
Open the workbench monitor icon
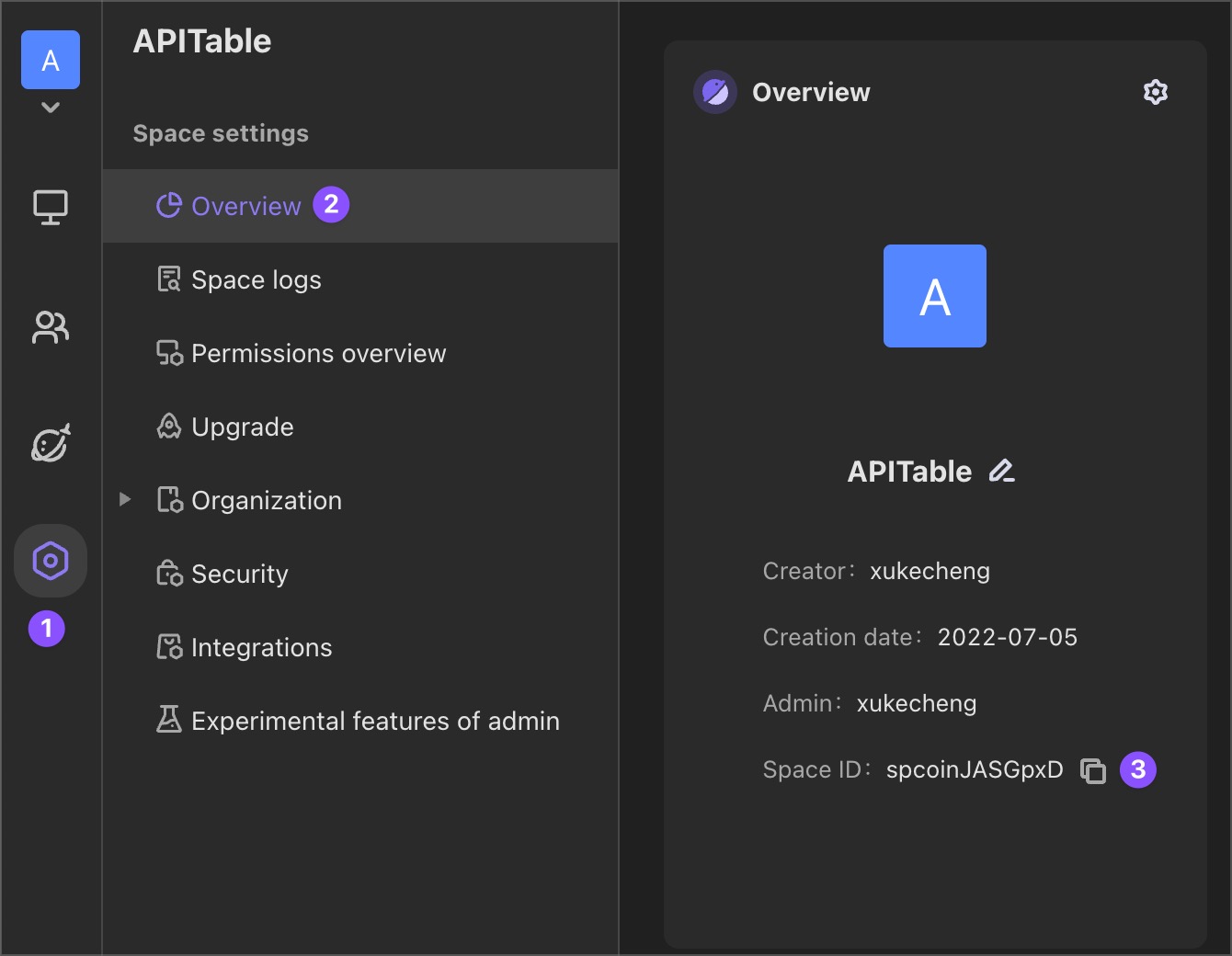(51, 208)
